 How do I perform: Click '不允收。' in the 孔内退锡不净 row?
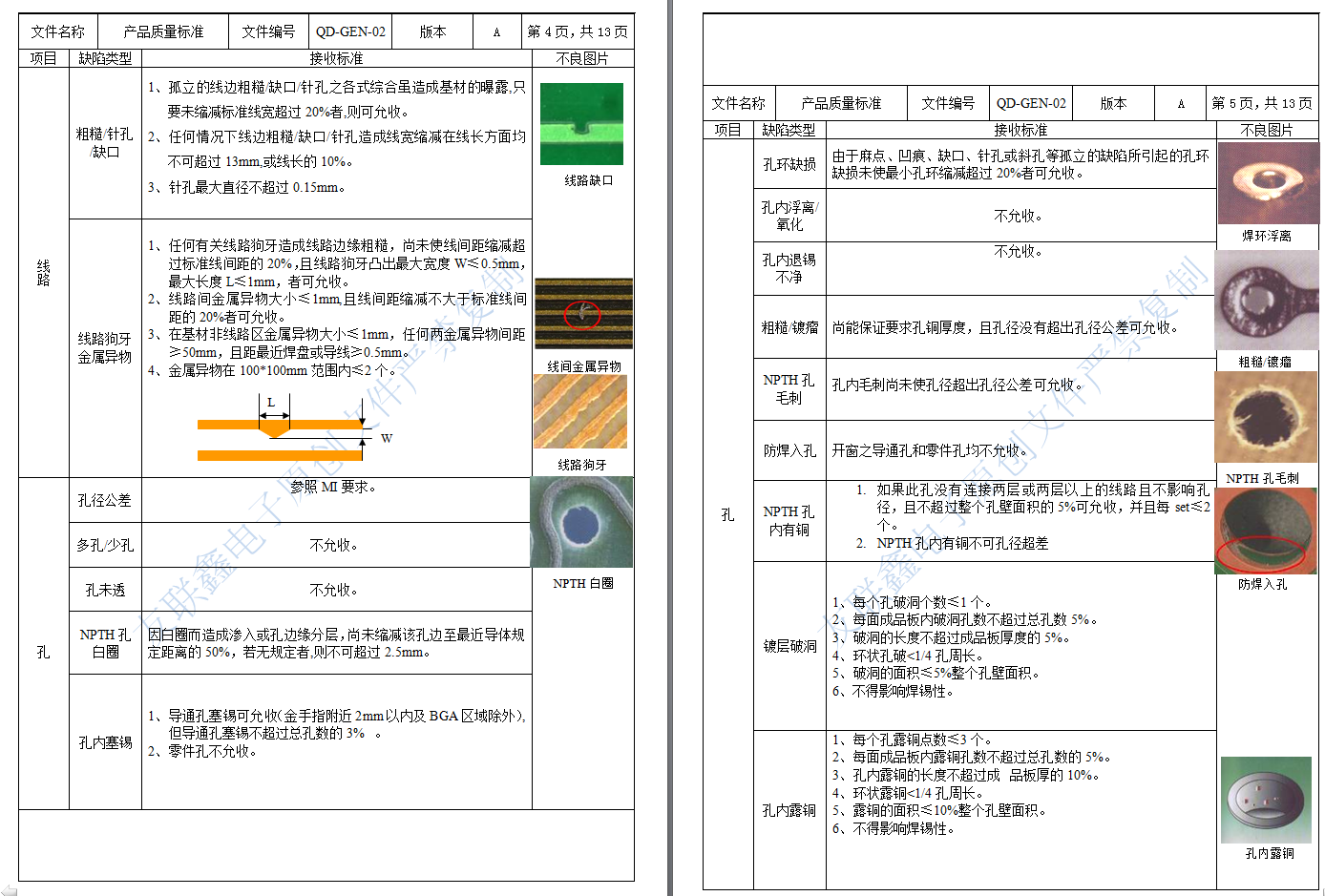click(x=1020, y=251)
